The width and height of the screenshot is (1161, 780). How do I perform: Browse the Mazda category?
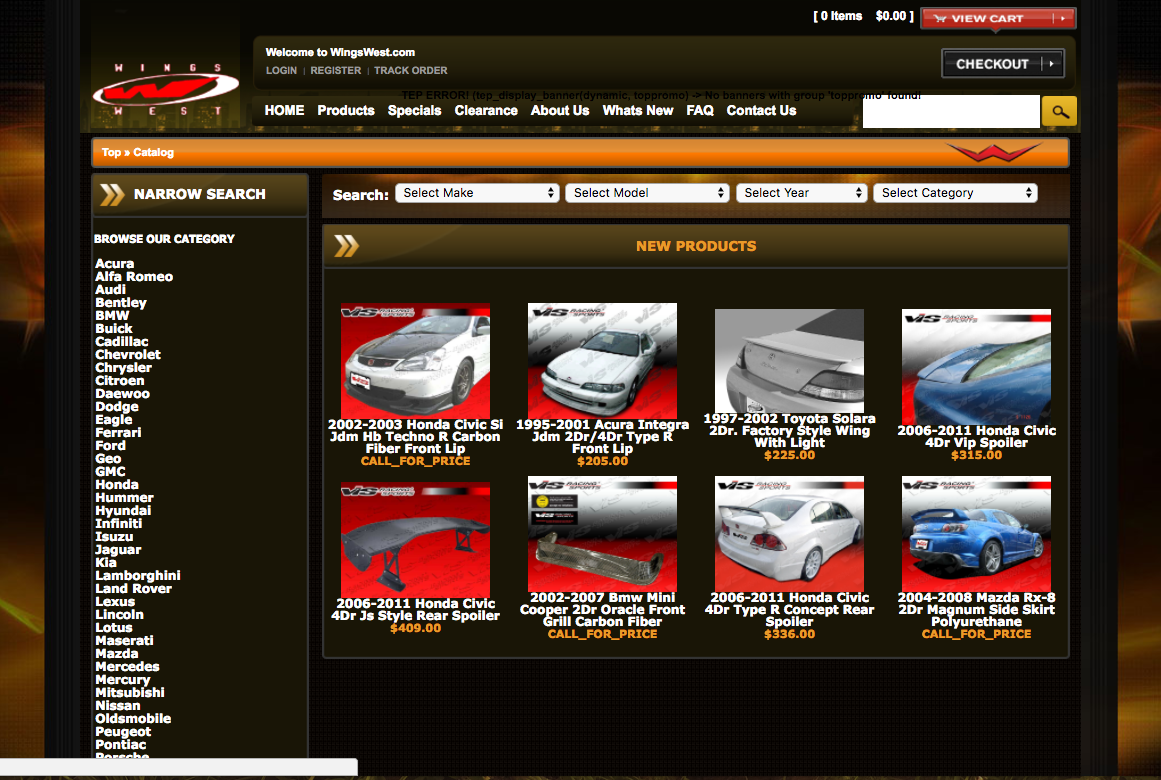click(x=117, y=654)
